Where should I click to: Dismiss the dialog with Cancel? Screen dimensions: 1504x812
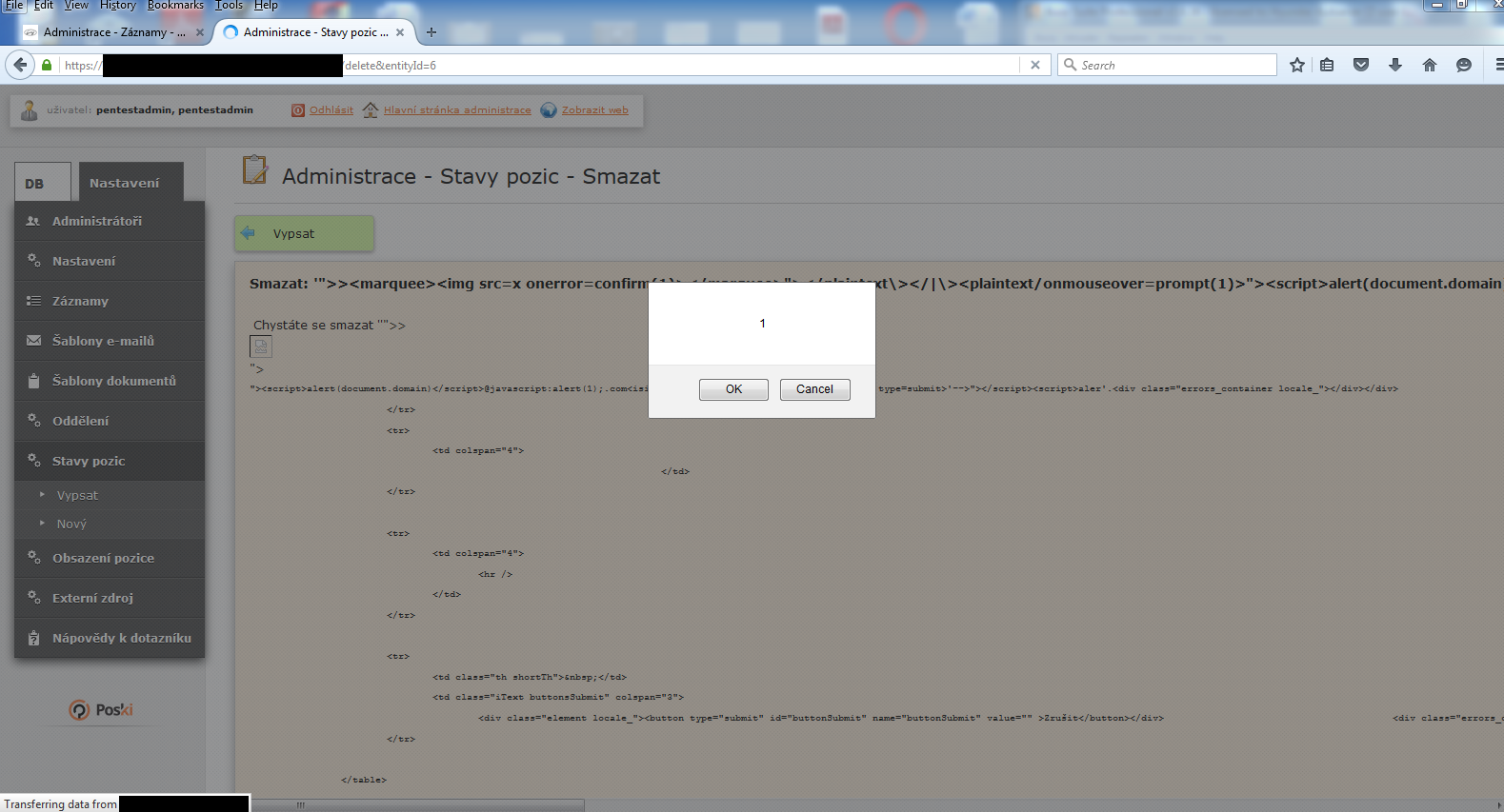tap(814, 389)
